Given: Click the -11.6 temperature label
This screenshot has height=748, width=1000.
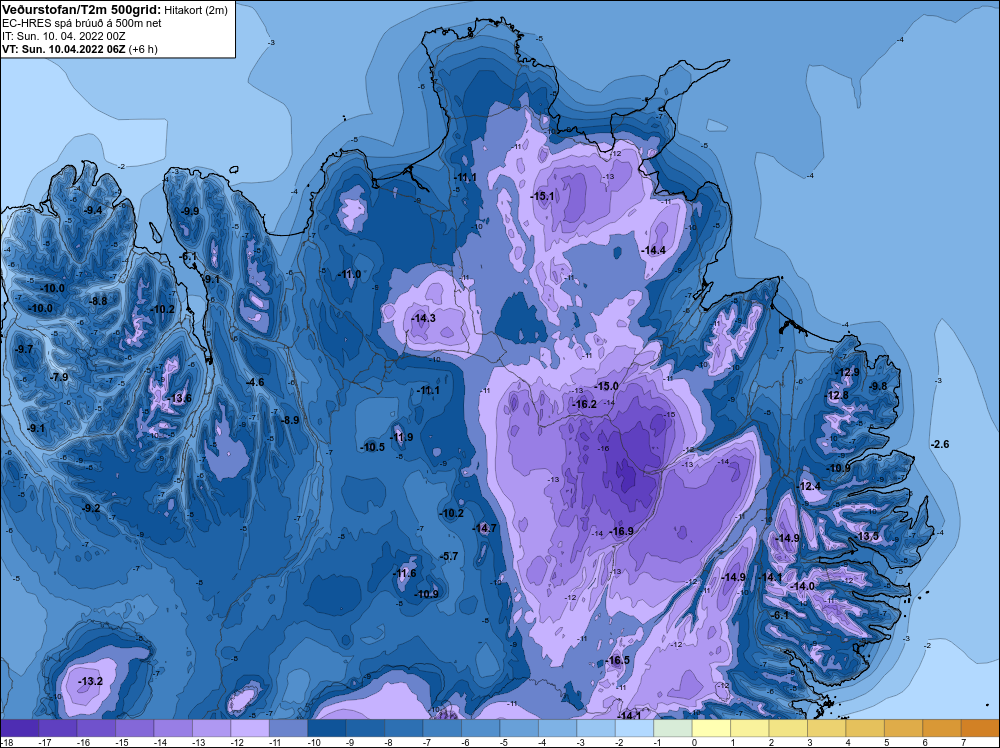Looking at the screenshot, I should [405, 574].
